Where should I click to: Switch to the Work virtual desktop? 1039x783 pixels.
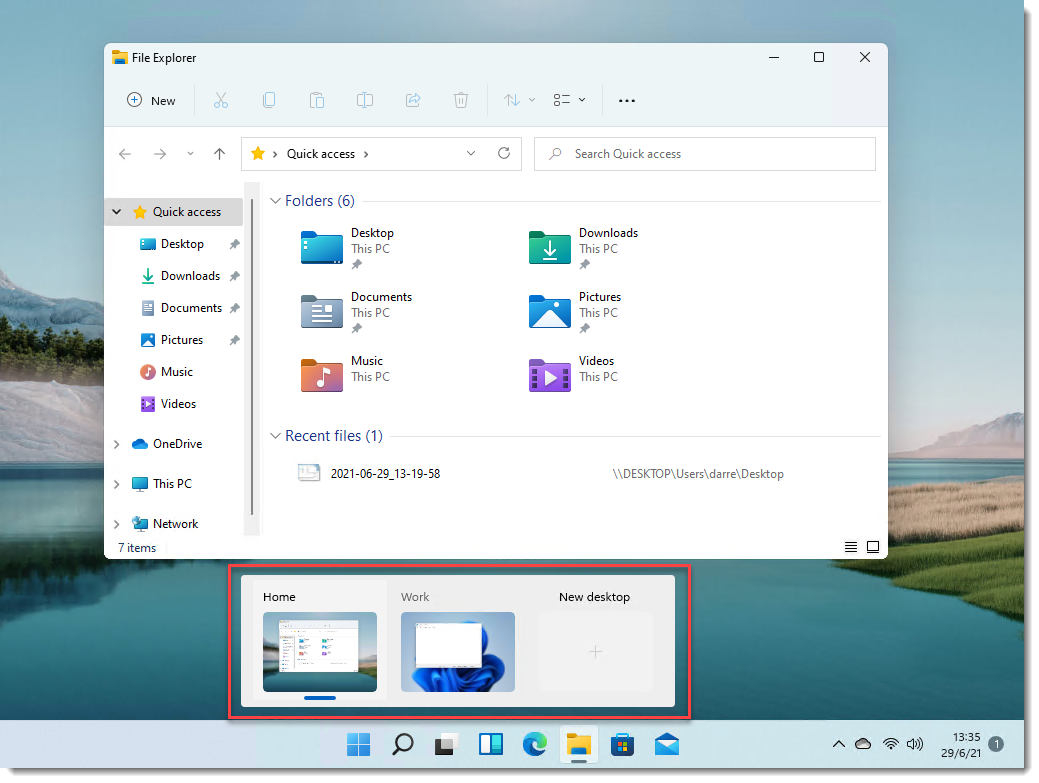click(458, 652)
